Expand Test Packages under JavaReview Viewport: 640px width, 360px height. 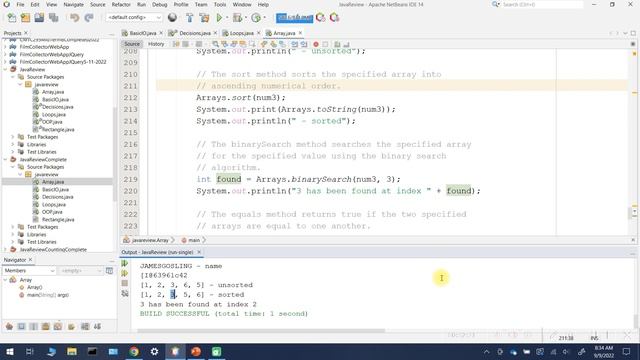[13, 137]
